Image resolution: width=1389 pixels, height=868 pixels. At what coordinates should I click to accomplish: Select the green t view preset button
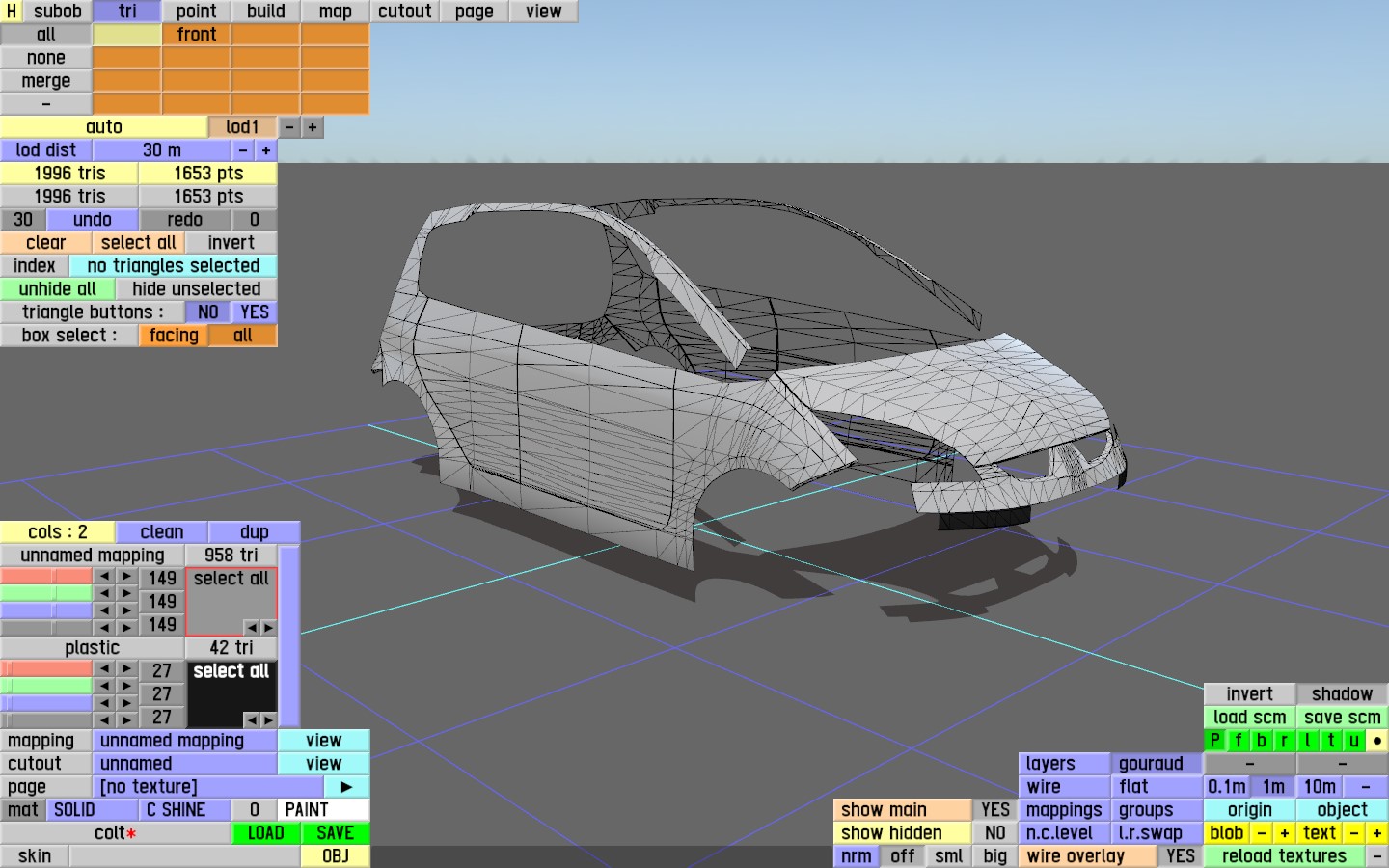[x=1331, y=741]
